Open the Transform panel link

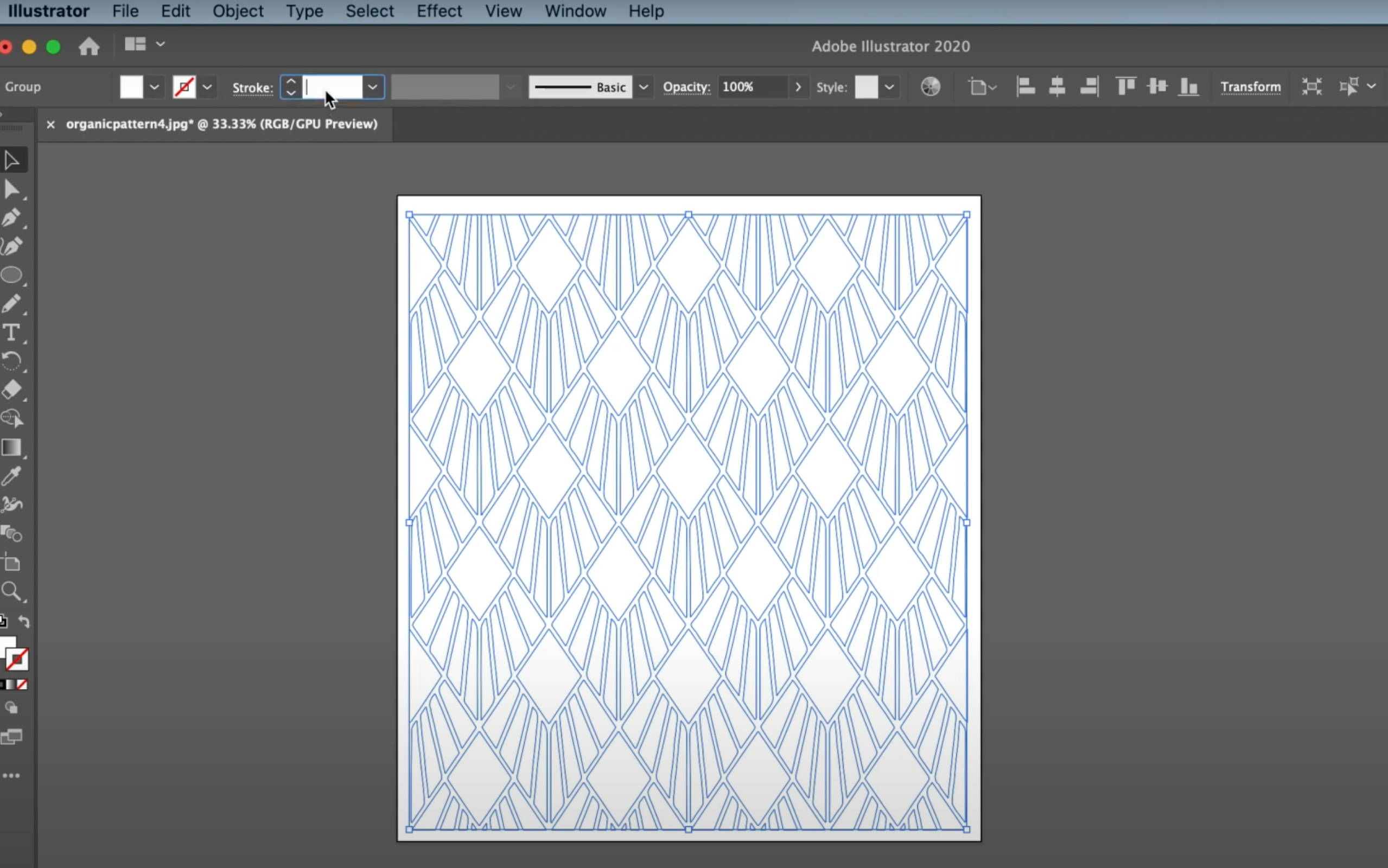[x=1250, y=87]
